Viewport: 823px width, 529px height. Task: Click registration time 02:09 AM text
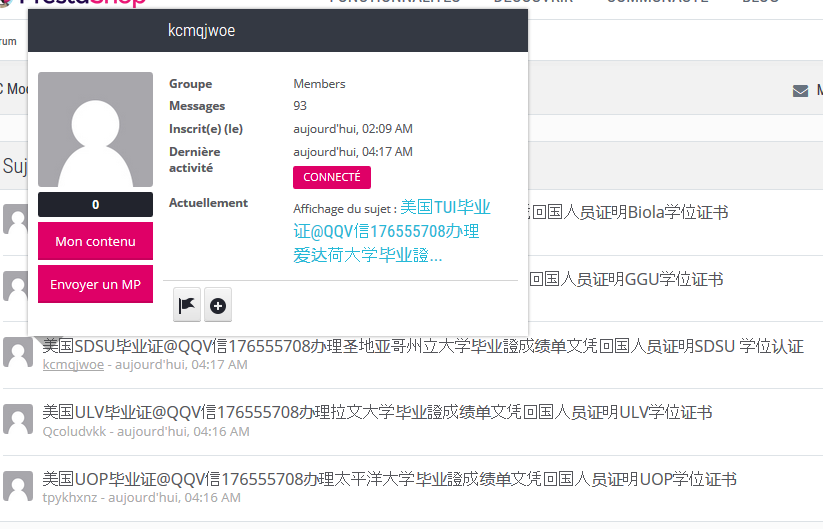(353, 129)
